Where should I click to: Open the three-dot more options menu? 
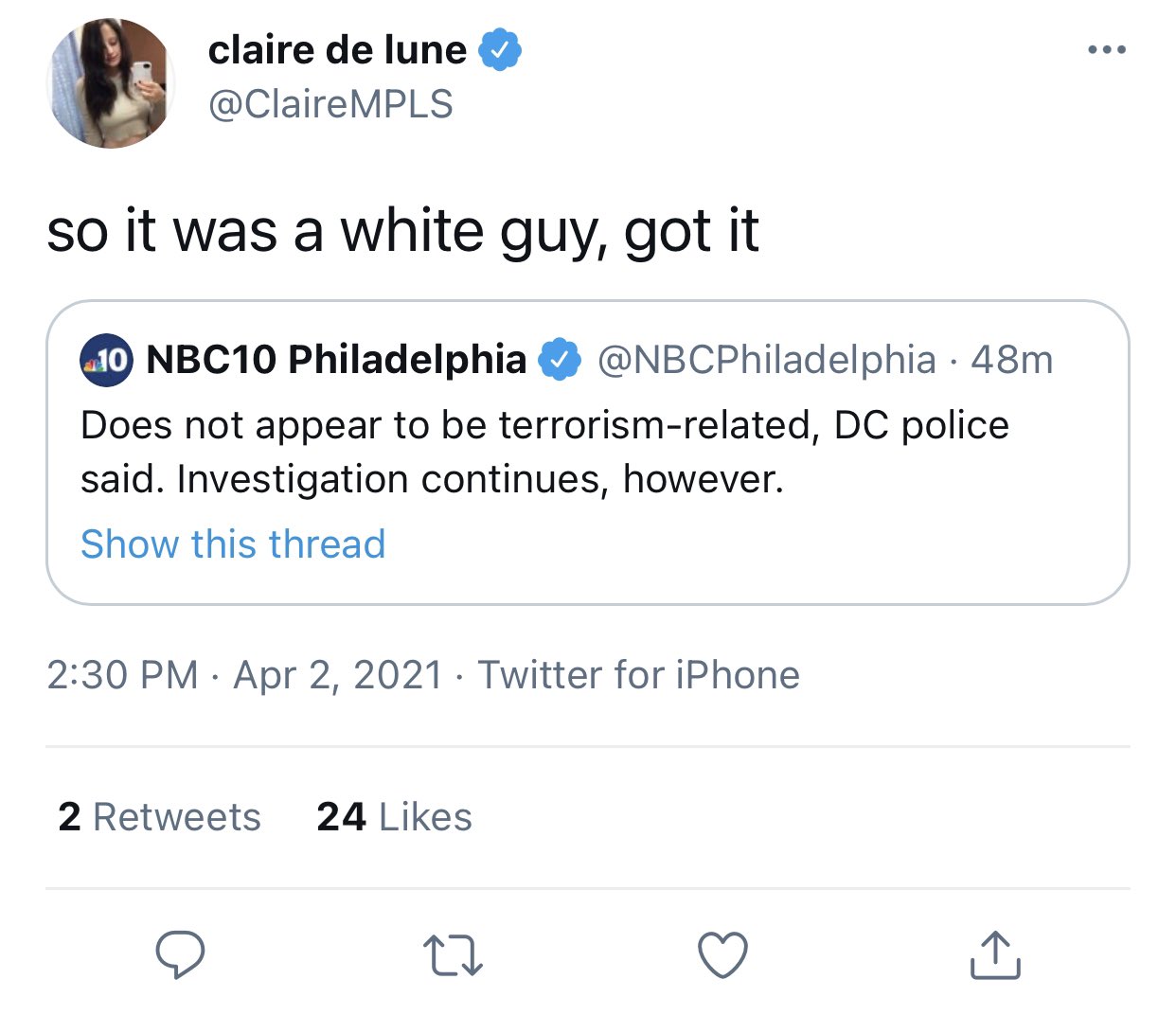tap(1106, 49)
